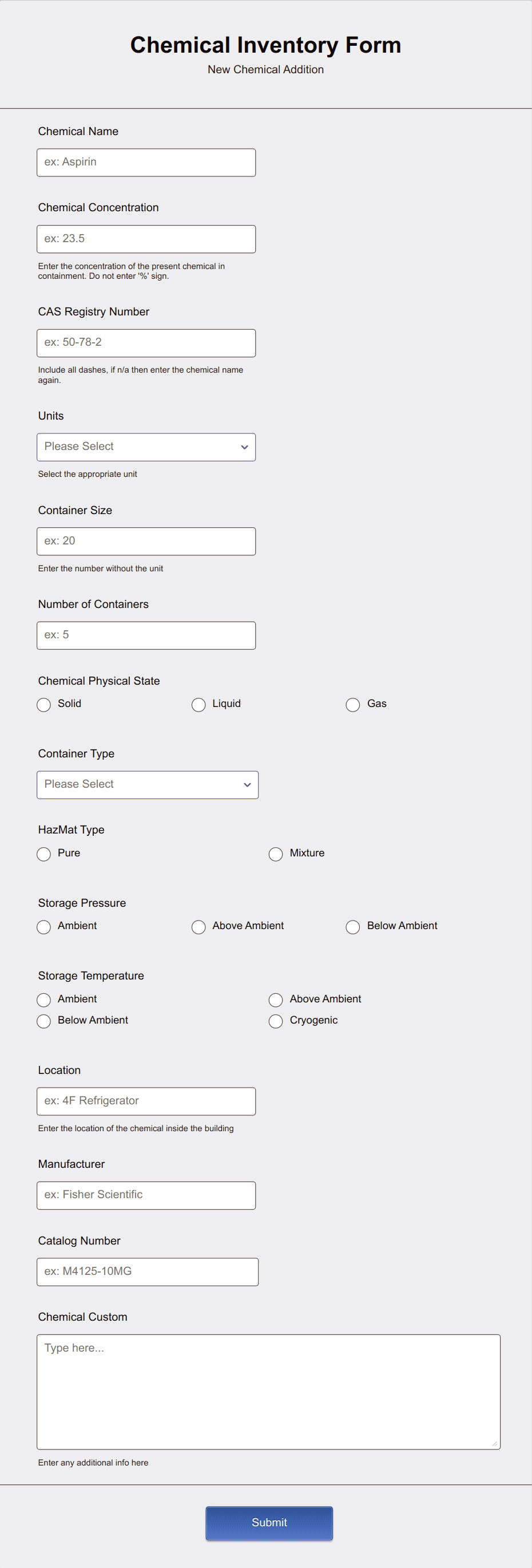Viewport: 532px width, 1568px height.
Task: Click the Container Size input field
Action: tap(146, 540)
